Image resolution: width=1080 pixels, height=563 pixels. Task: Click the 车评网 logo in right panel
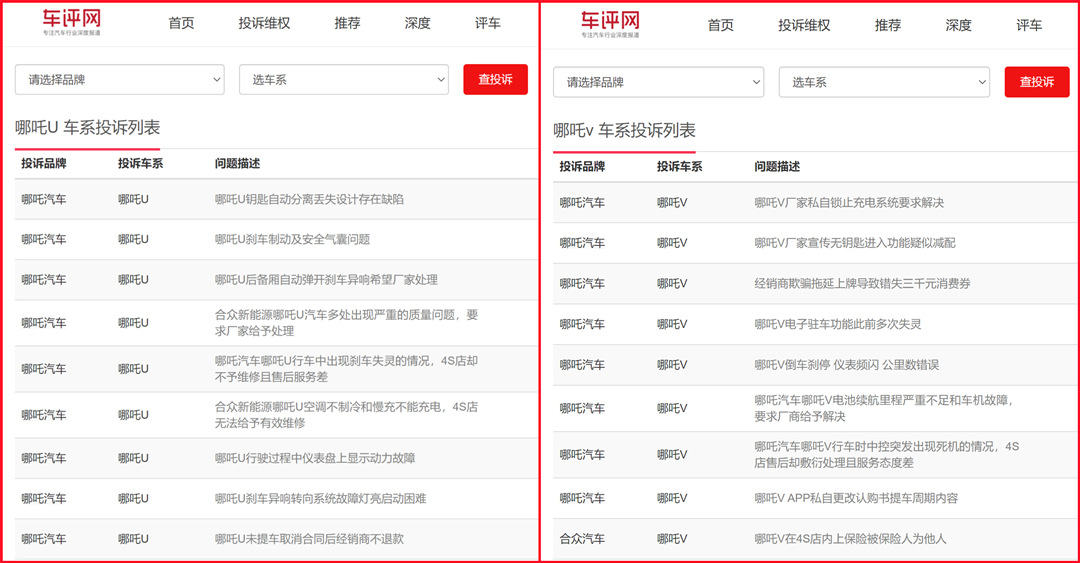click(x=610, y=25)
